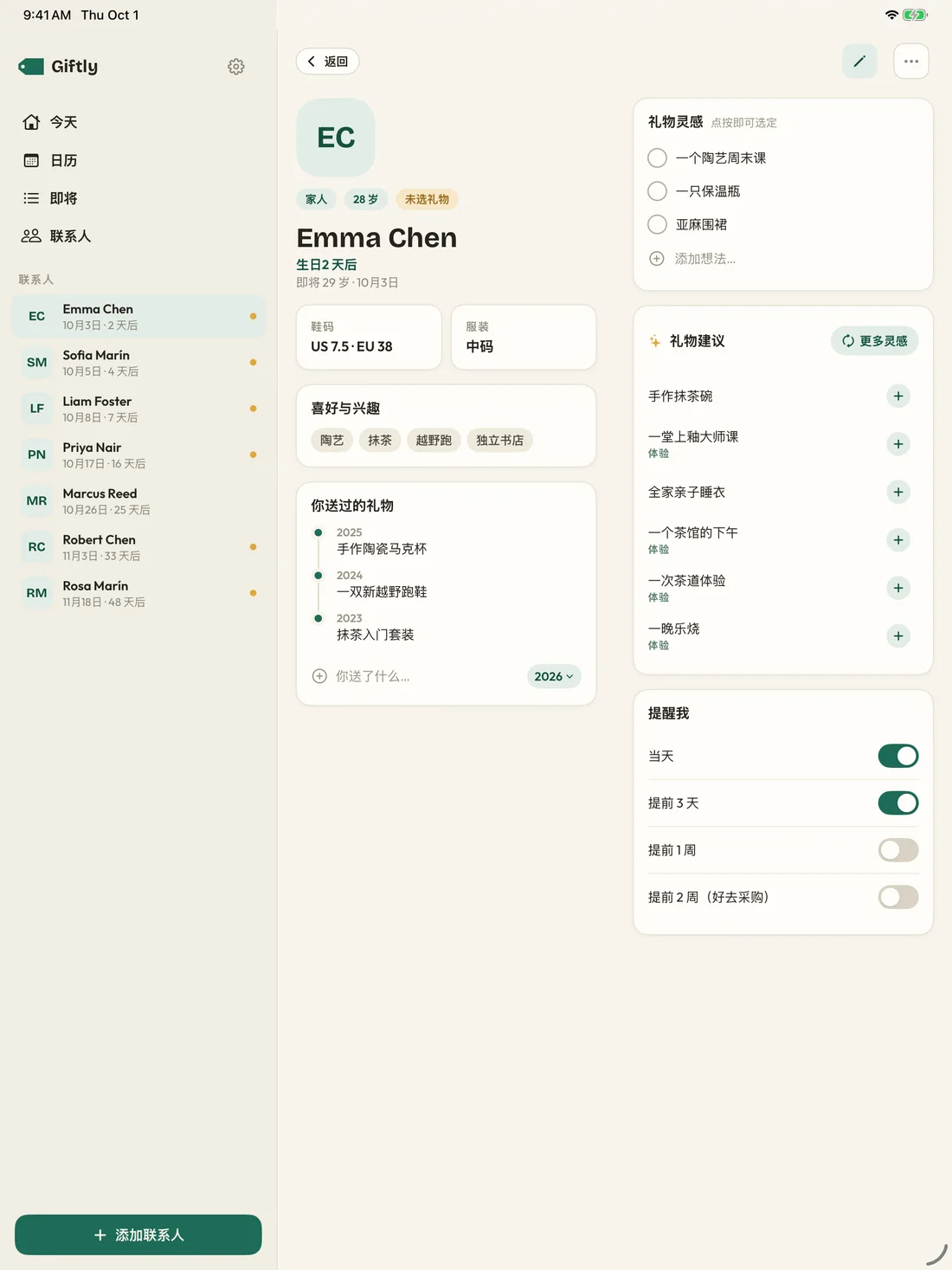Open settings with the gear icon
The image size is (952, 1270).
pos(236,67)
